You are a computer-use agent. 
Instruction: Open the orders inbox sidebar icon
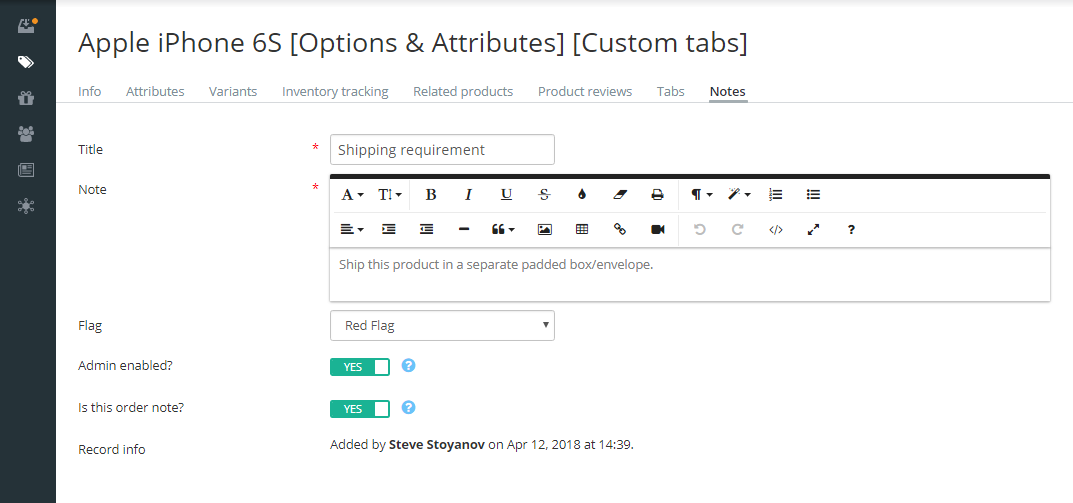27,27
